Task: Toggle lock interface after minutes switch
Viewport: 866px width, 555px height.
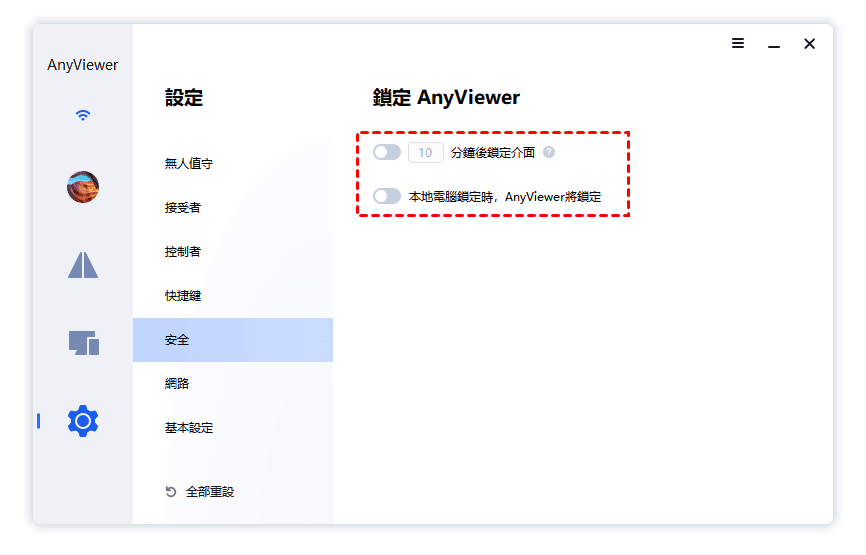Action: pyautogui.click(x=387, y=152)
